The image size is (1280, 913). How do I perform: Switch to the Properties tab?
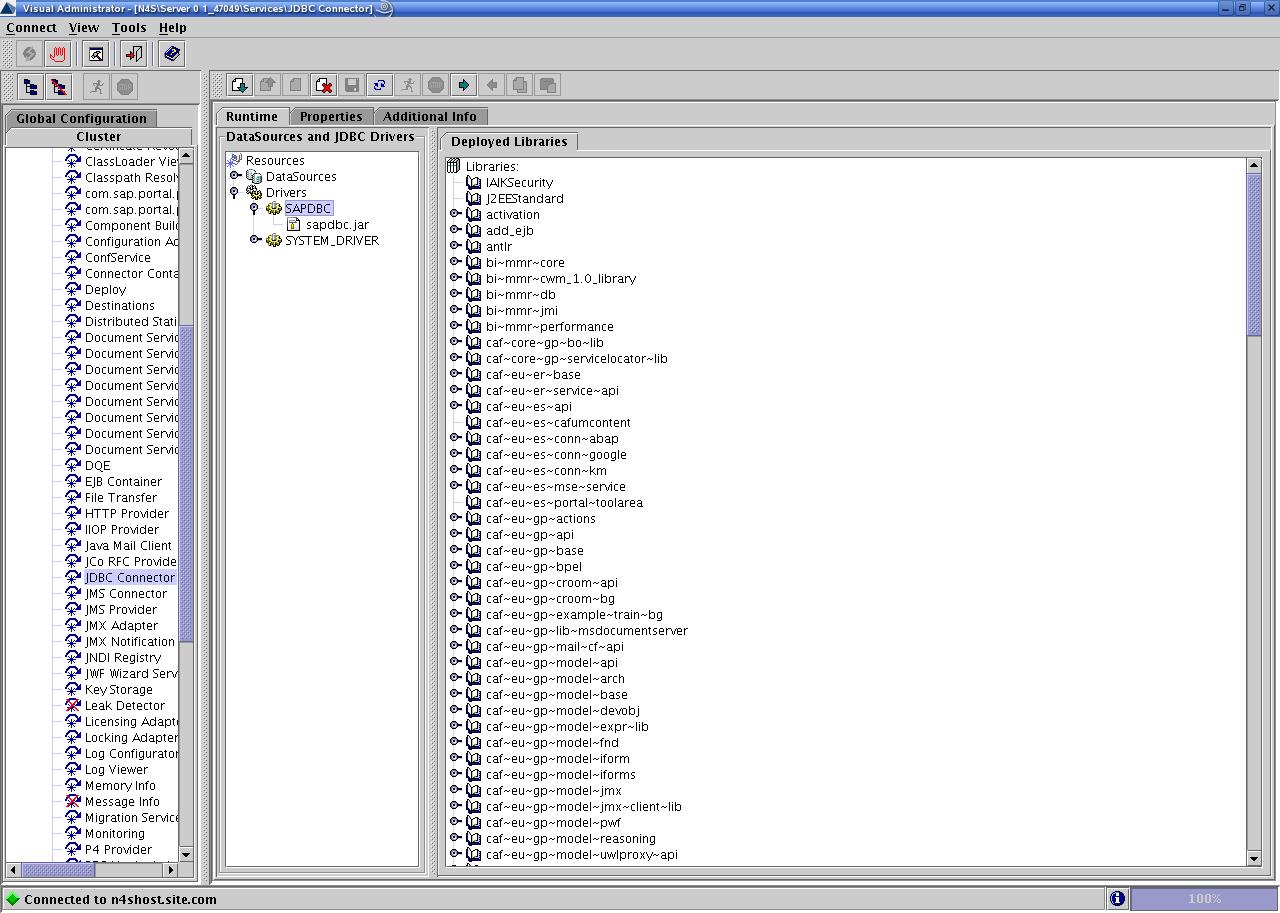point(331,116)
